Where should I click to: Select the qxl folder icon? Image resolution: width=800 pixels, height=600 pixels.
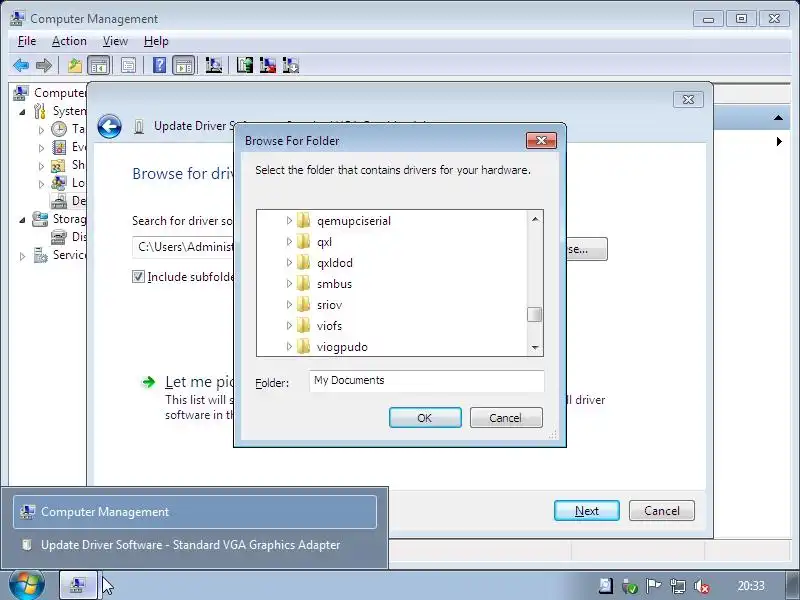(304, 241)
